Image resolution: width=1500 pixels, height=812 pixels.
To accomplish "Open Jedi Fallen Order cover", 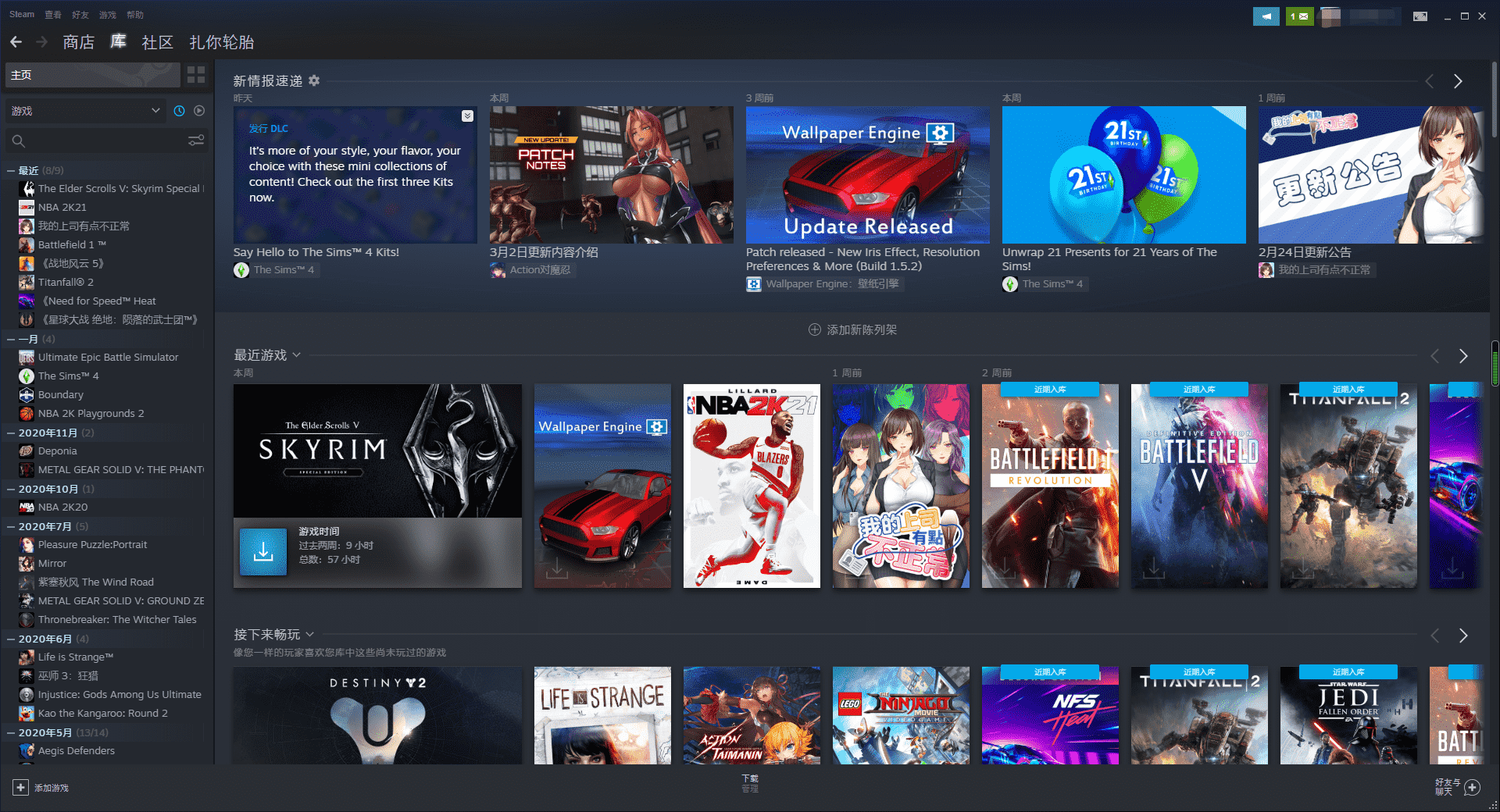I will click(x=1348, y=715).
